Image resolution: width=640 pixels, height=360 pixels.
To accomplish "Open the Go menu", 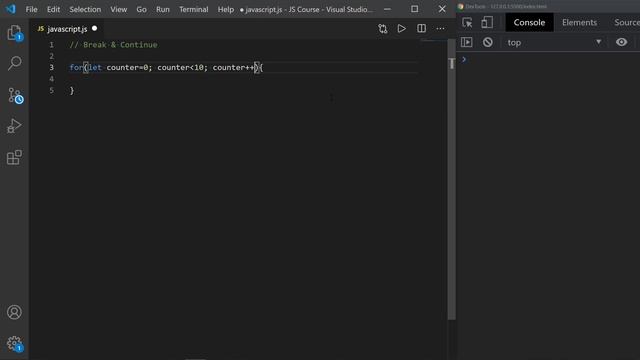I will tap(141, 9).
